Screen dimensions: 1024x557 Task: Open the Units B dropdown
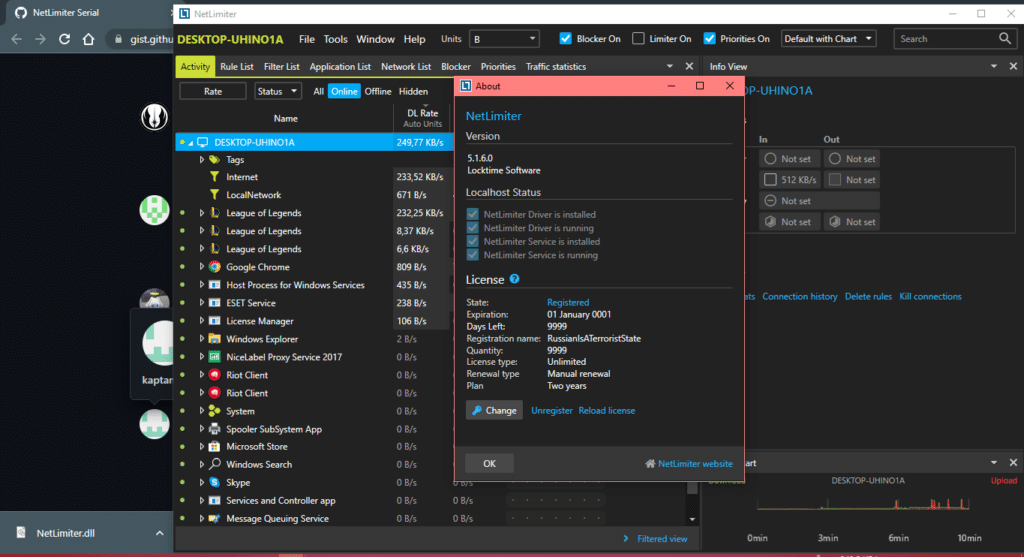coord(504,39)
